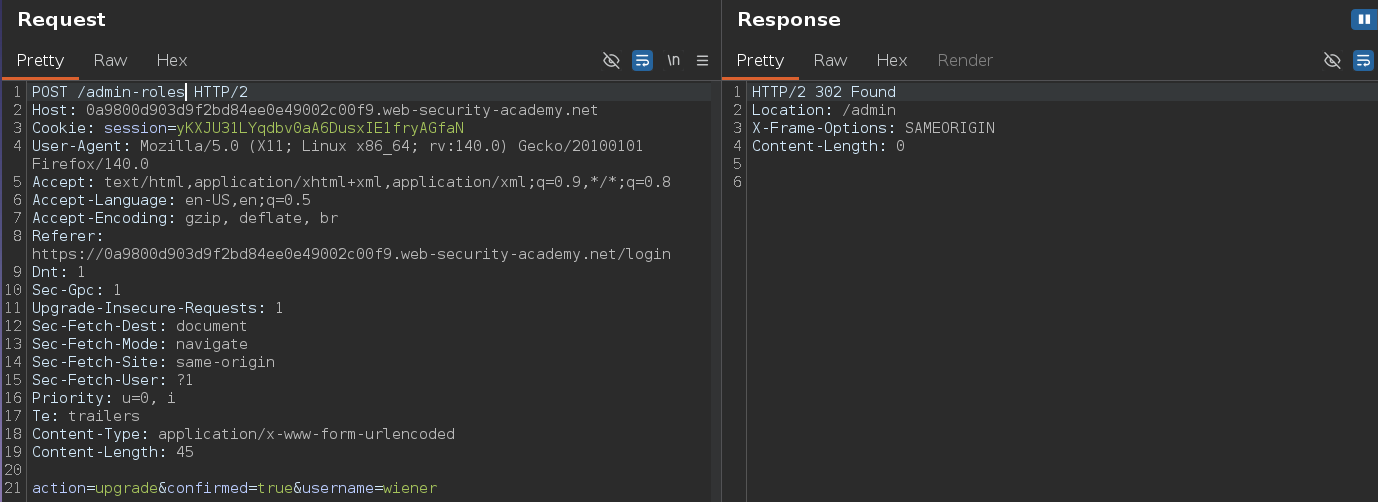Click the Upgrade-Insecure-Requests header

[157, 308]
